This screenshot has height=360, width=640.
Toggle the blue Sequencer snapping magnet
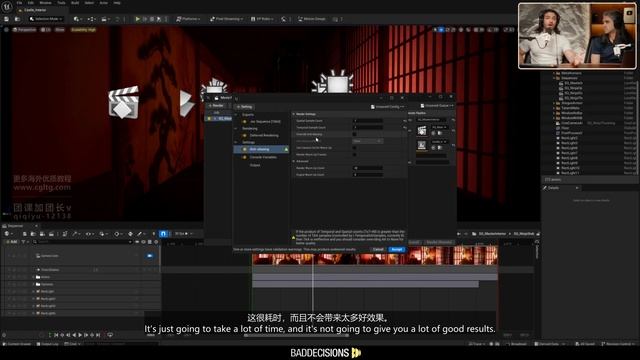click(163, 234)
